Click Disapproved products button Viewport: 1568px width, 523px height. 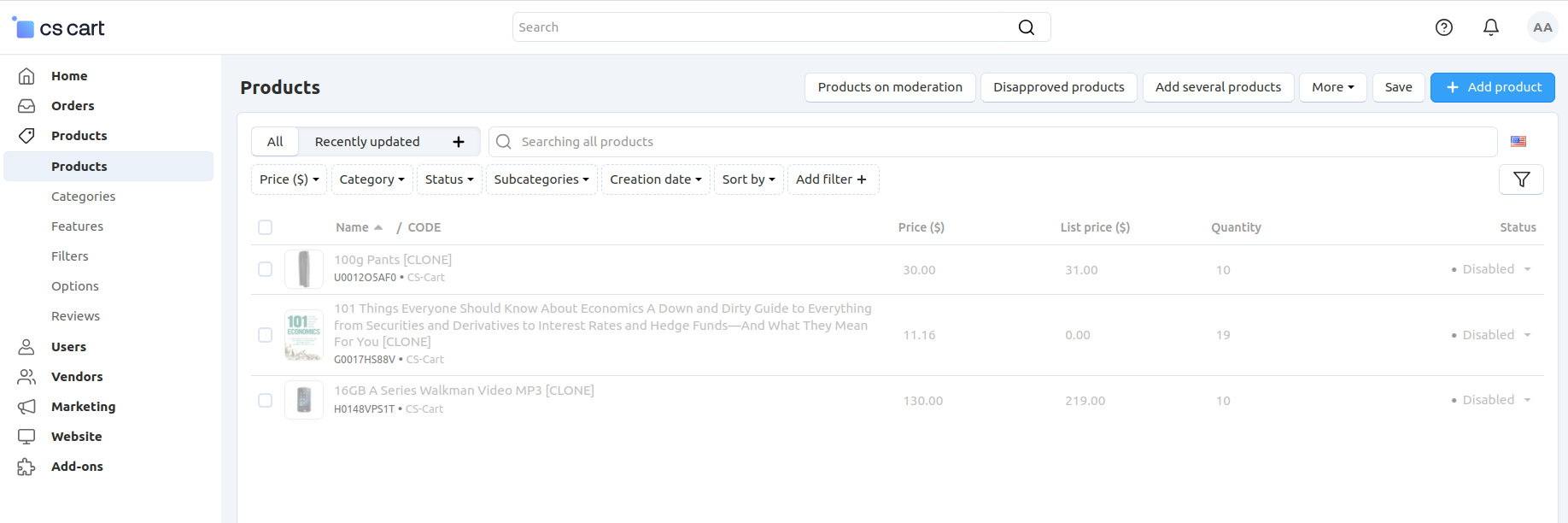click(x=1059, y=87)
